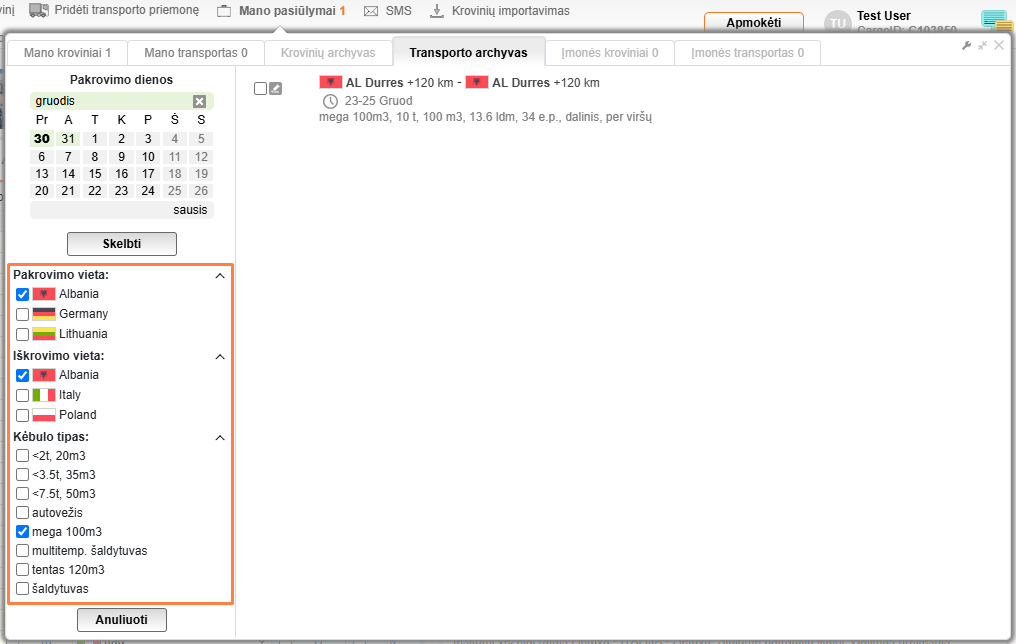Viewport: 1016px width, 644px height.
Task: Switch to the Mano kroviniai tab
Action: point(67,52)
